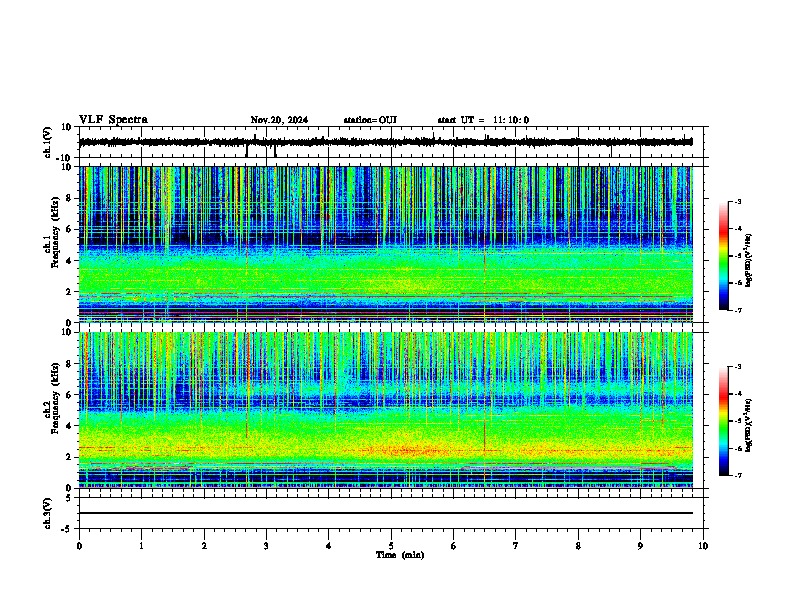Image resolution: width=792 pixels, height=612 pixels.
Task: Click the ch.1 frequency axis "4" tick
Action: pos(69,261)
